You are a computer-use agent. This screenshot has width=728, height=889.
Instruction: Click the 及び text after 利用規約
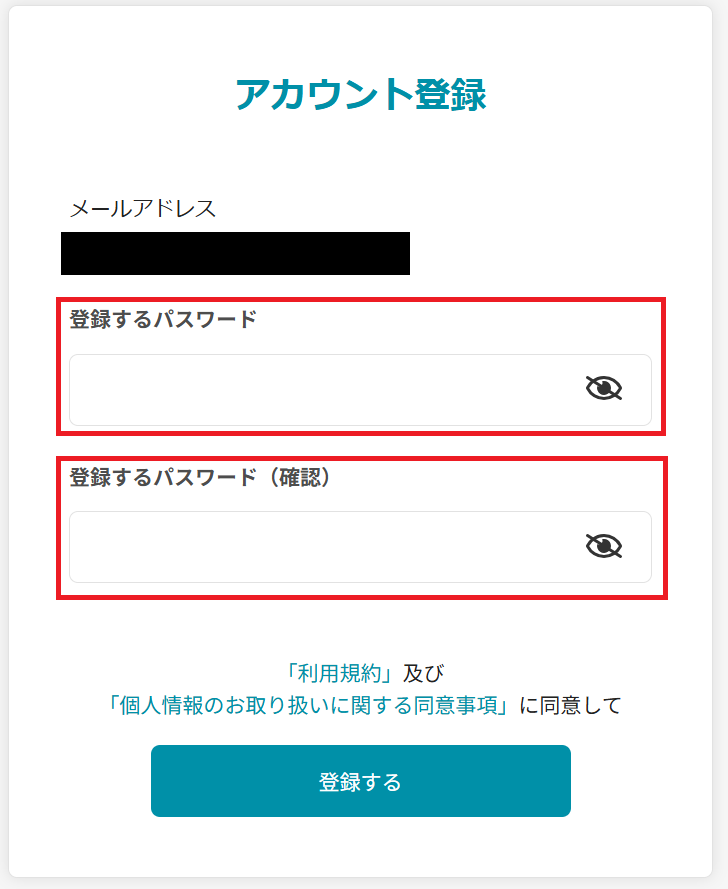[x=423, y=674]
